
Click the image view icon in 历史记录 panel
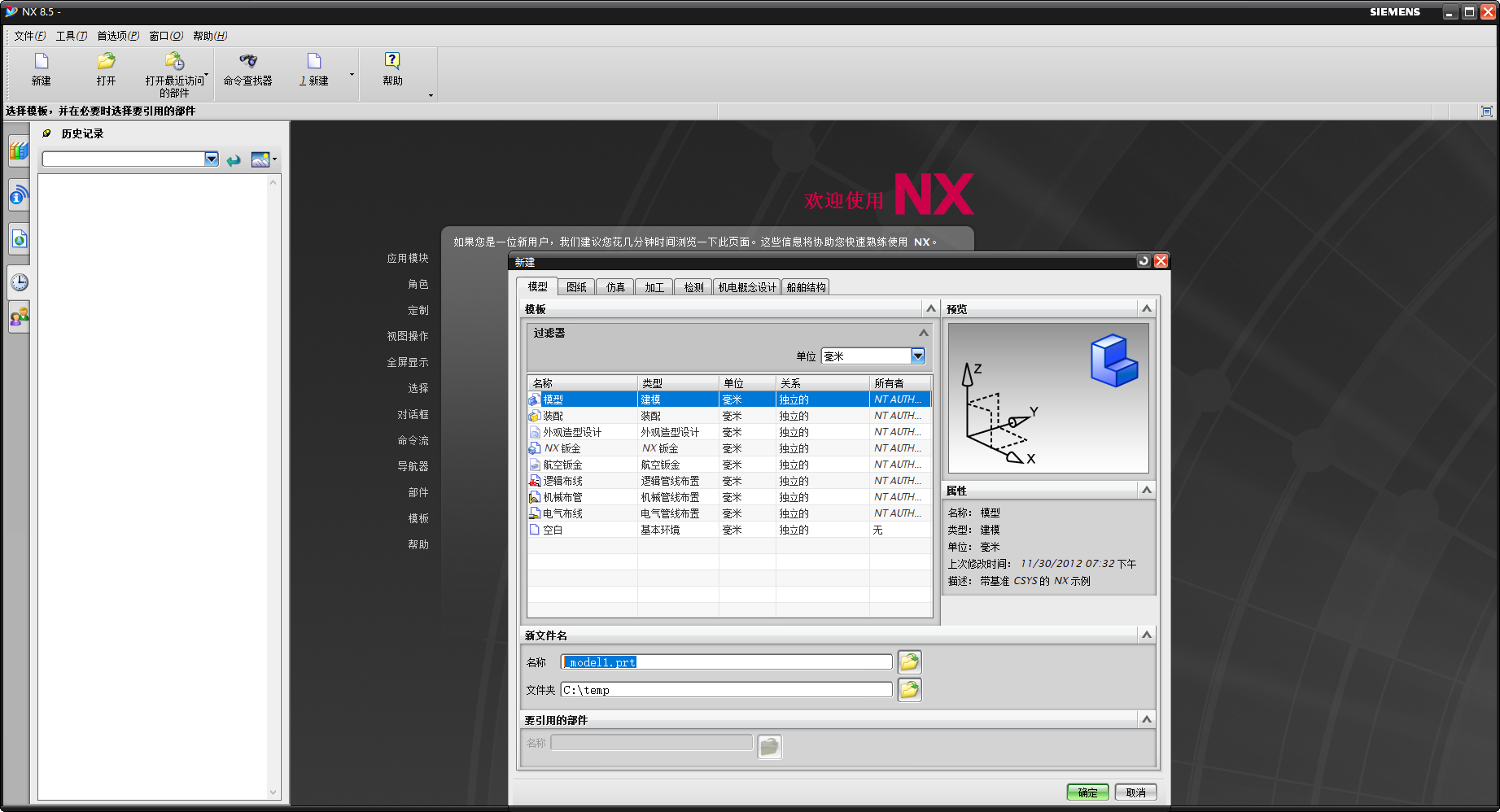coord(260,159)
